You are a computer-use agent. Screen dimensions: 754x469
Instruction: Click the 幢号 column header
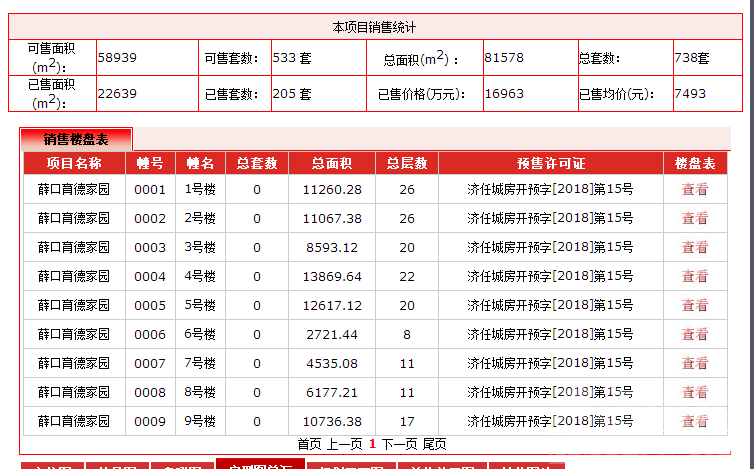tap(151, 163)
